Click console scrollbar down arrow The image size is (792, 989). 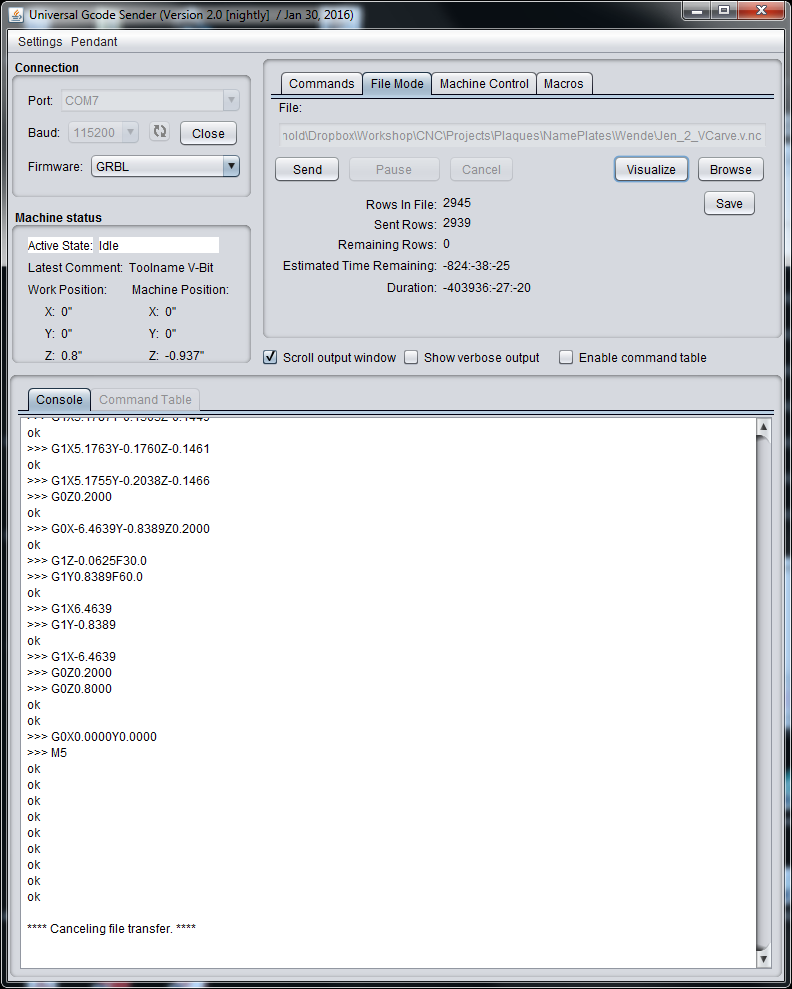click(763, 959)
